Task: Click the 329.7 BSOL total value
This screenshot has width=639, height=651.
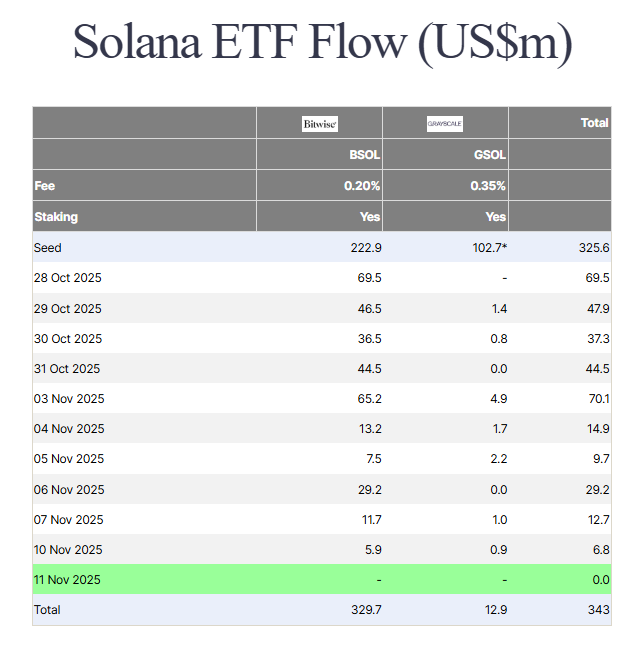Action: point(365,610)
